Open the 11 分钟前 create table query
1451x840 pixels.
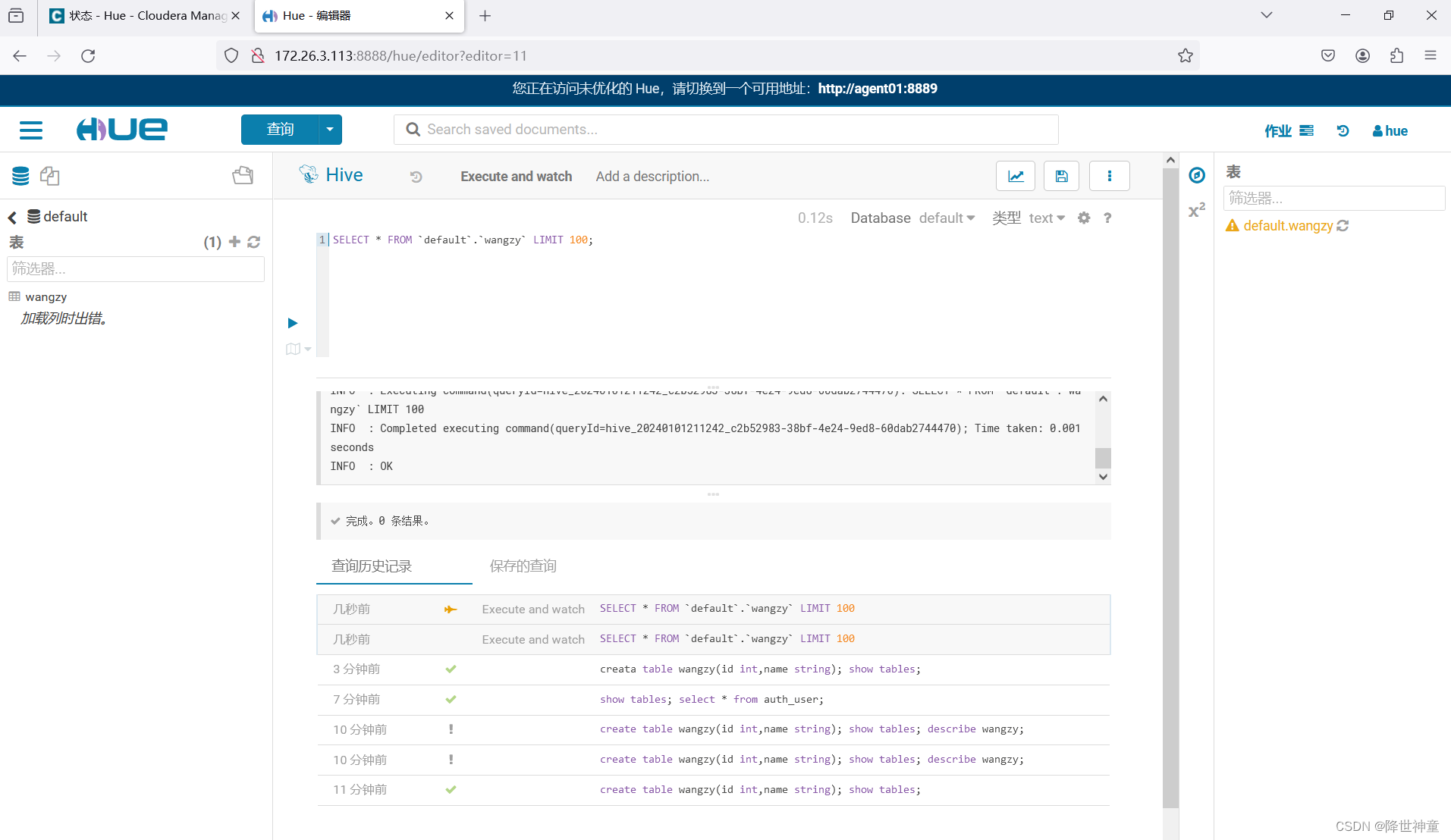pyautogui.click(x=713, y=790)
